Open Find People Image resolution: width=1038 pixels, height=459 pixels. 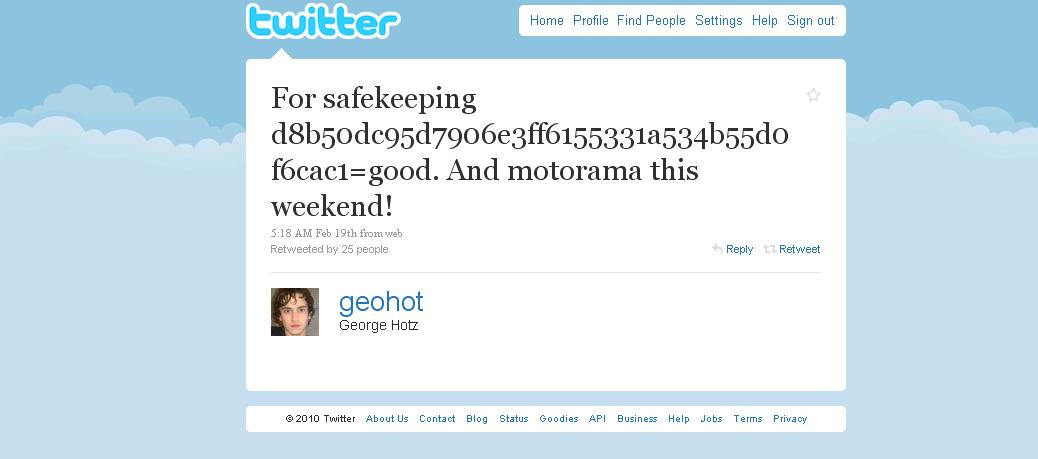click(651, 20)
